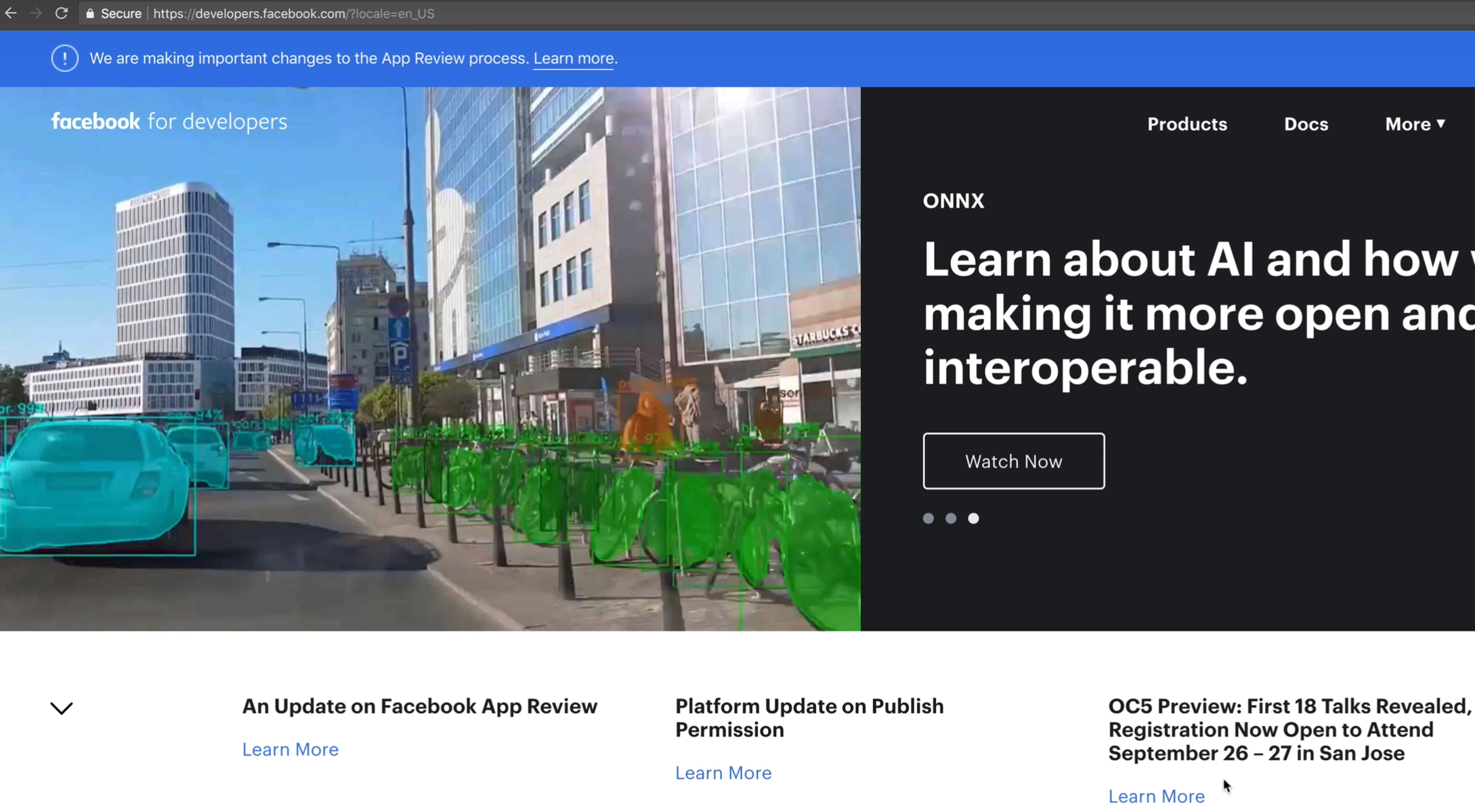Click the Watch Now button
The height and width of the screenshot is (812, 1475).
click(1013, 461)
